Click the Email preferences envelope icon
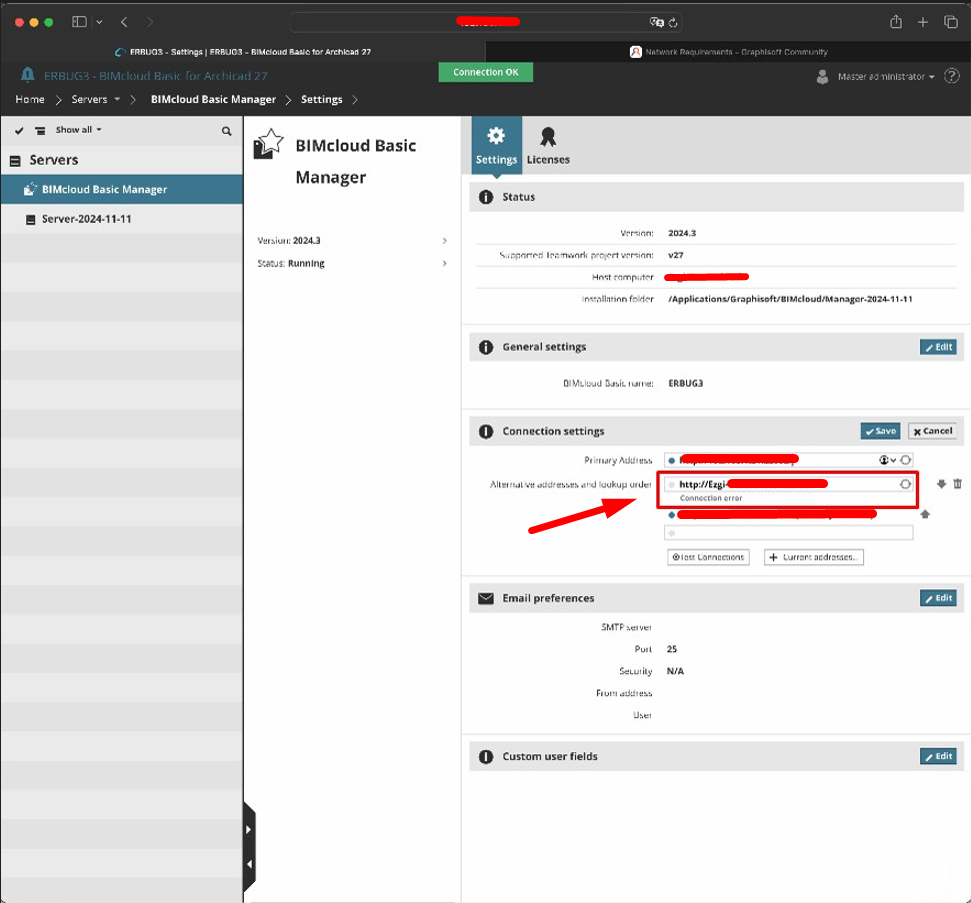 486,598
